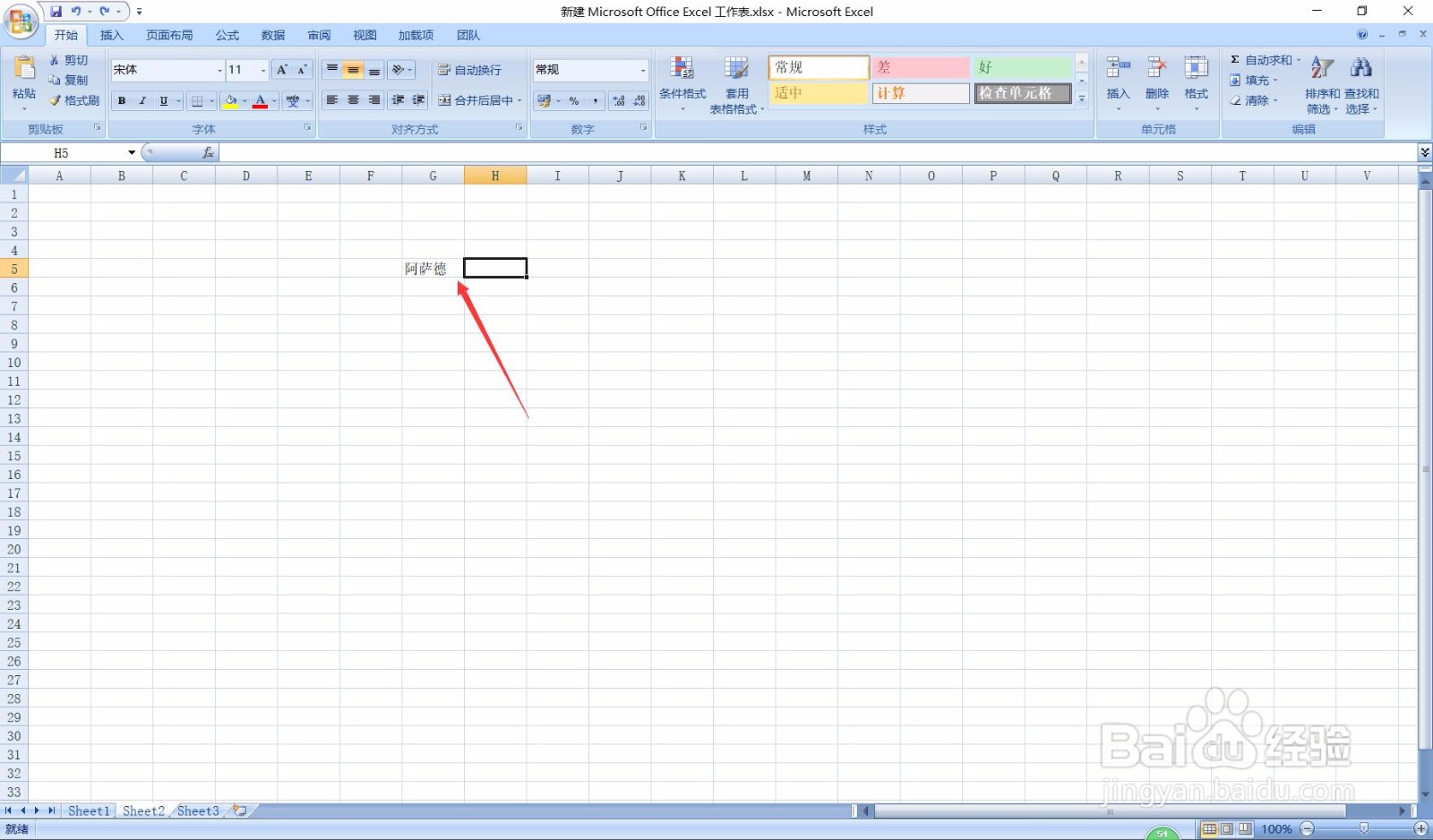Open the Sheet2 worksheet tab
The width and height of the screenshot is (1433, 840).
[143, 810]
